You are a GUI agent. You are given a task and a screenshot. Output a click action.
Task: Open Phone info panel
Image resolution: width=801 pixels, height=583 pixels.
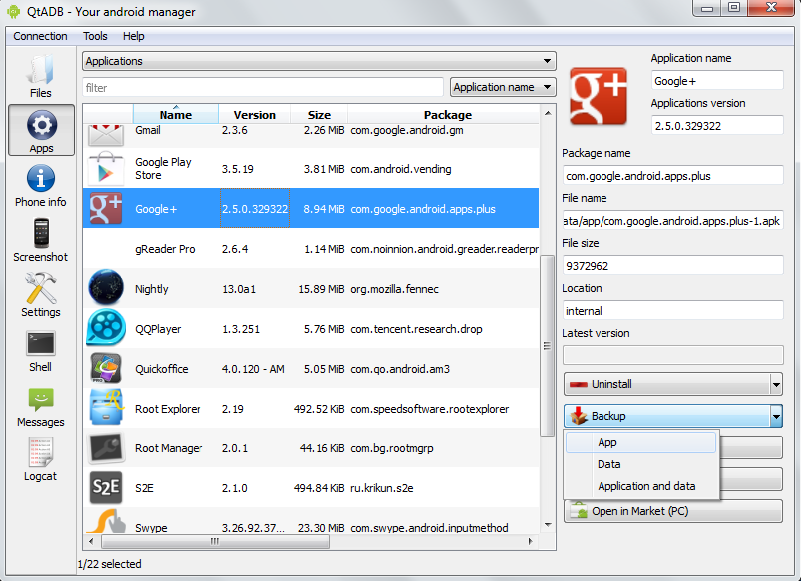tap(40, 186)
